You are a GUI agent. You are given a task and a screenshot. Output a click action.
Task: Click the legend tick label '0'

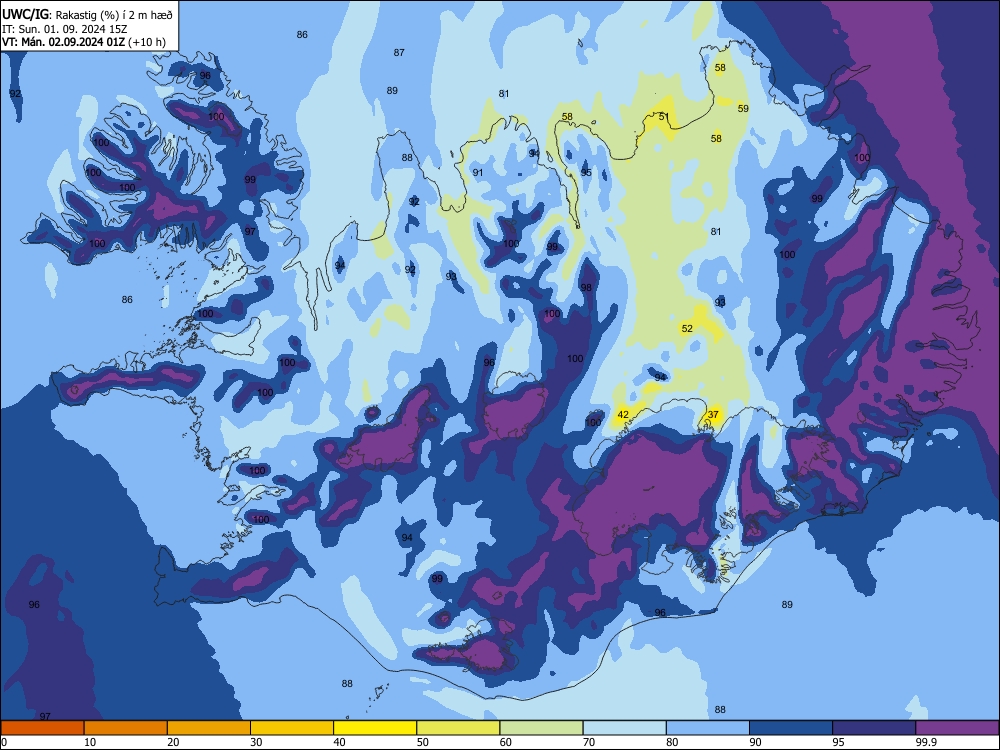[x=4, y=742]
